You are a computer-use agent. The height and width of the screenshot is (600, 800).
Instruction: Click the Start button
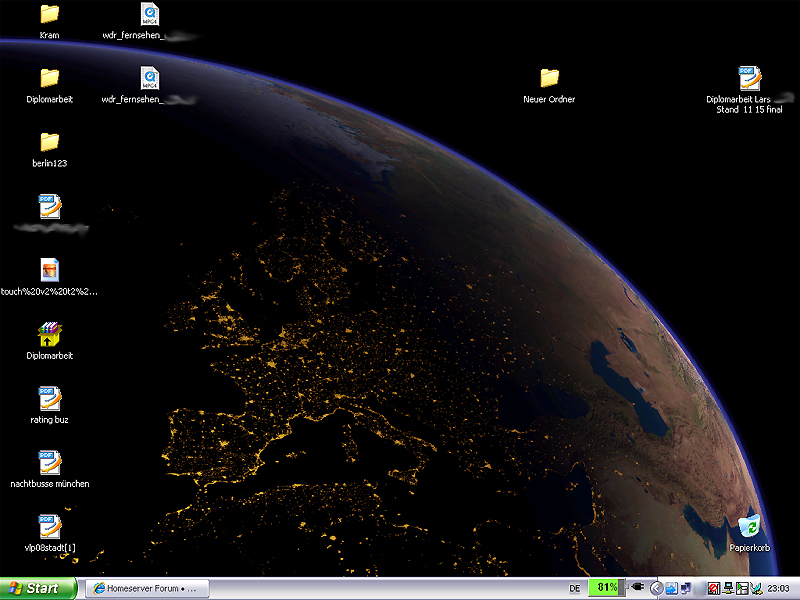coord(38,588)
